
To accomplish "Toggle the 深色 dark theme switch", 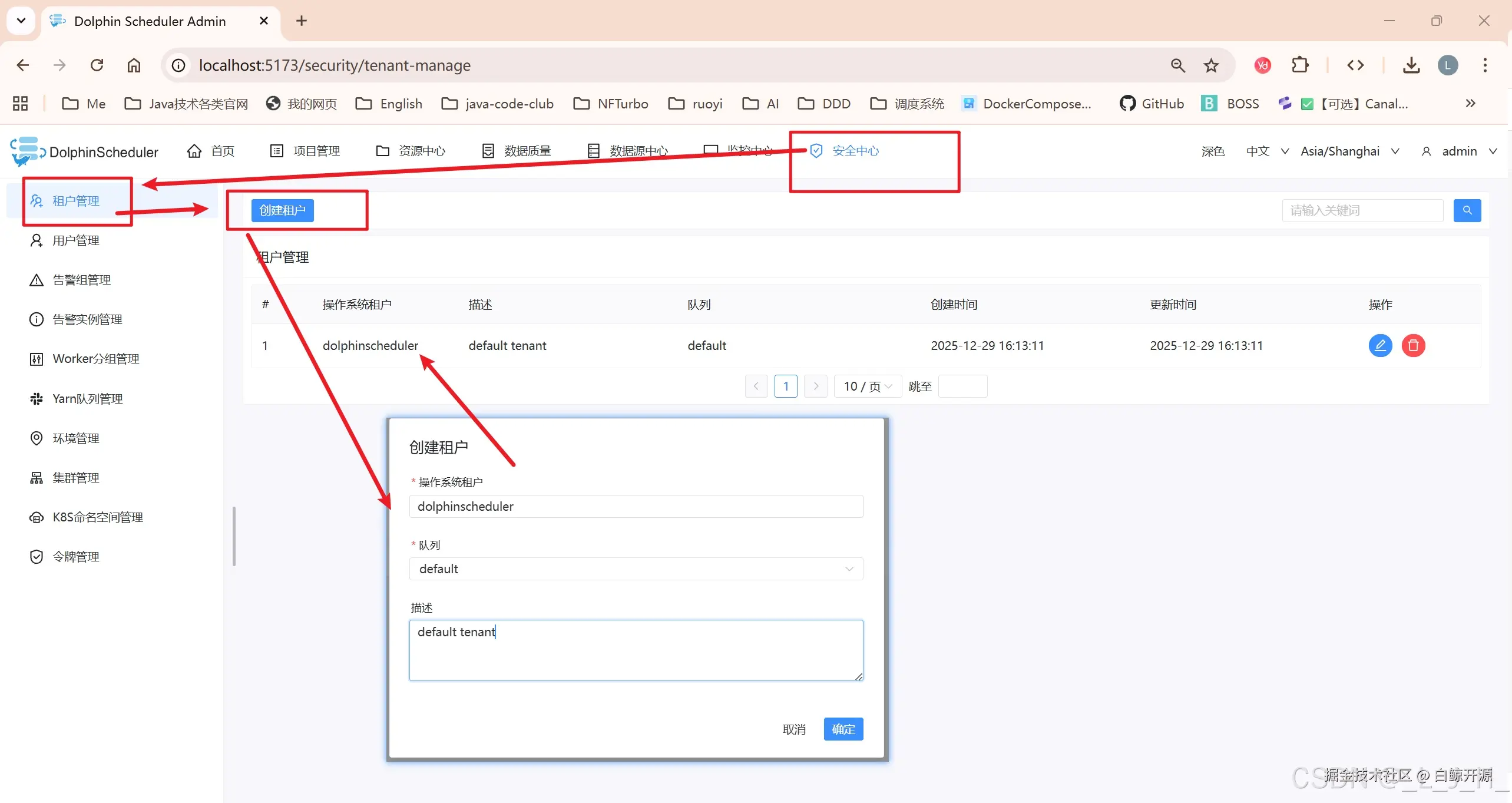I will pyautogui.click(x=1212, y=151).
